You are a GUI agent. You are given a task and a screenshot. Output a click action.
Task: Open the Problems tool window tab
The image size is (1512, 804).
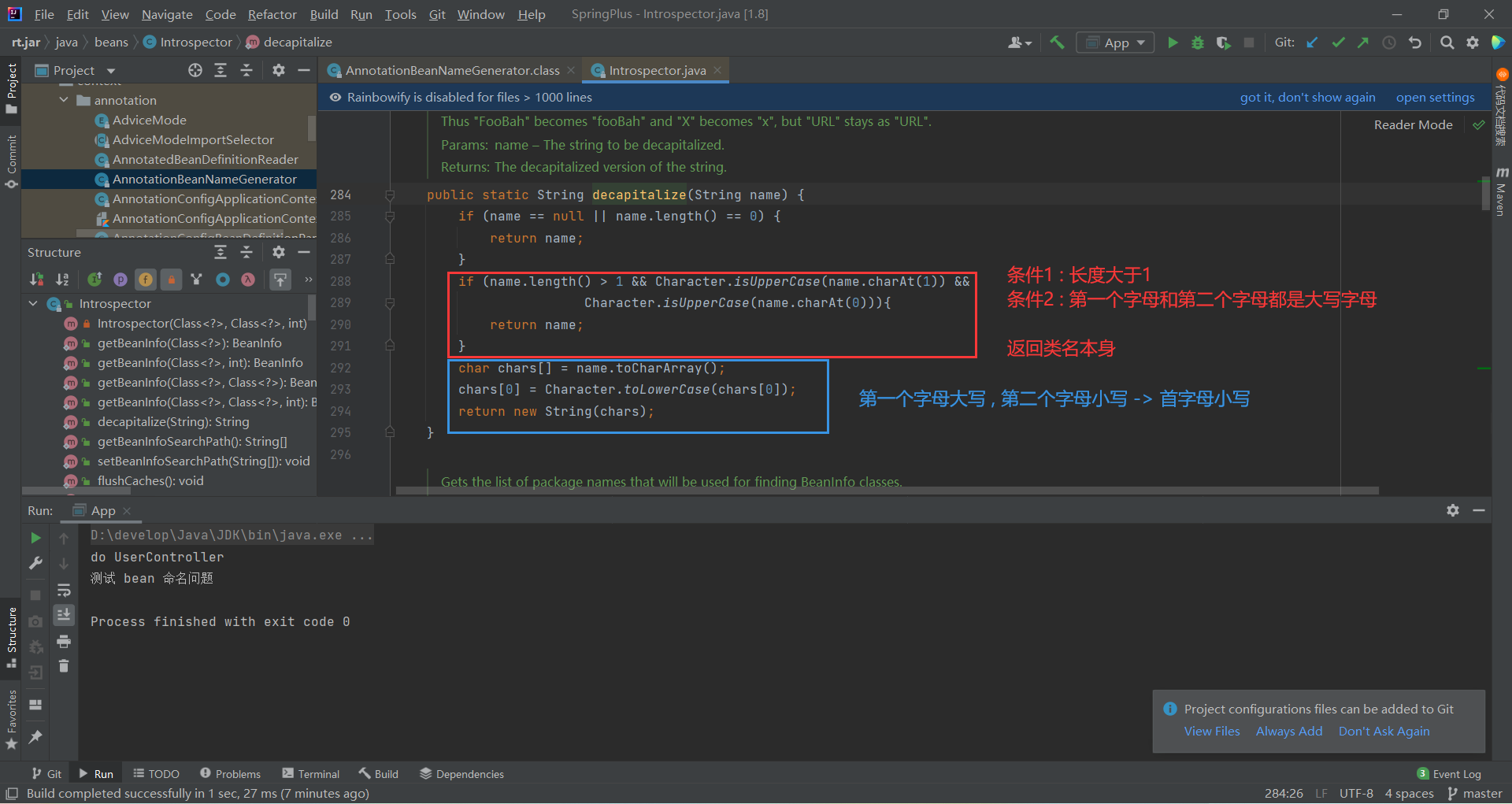point(230,774)
